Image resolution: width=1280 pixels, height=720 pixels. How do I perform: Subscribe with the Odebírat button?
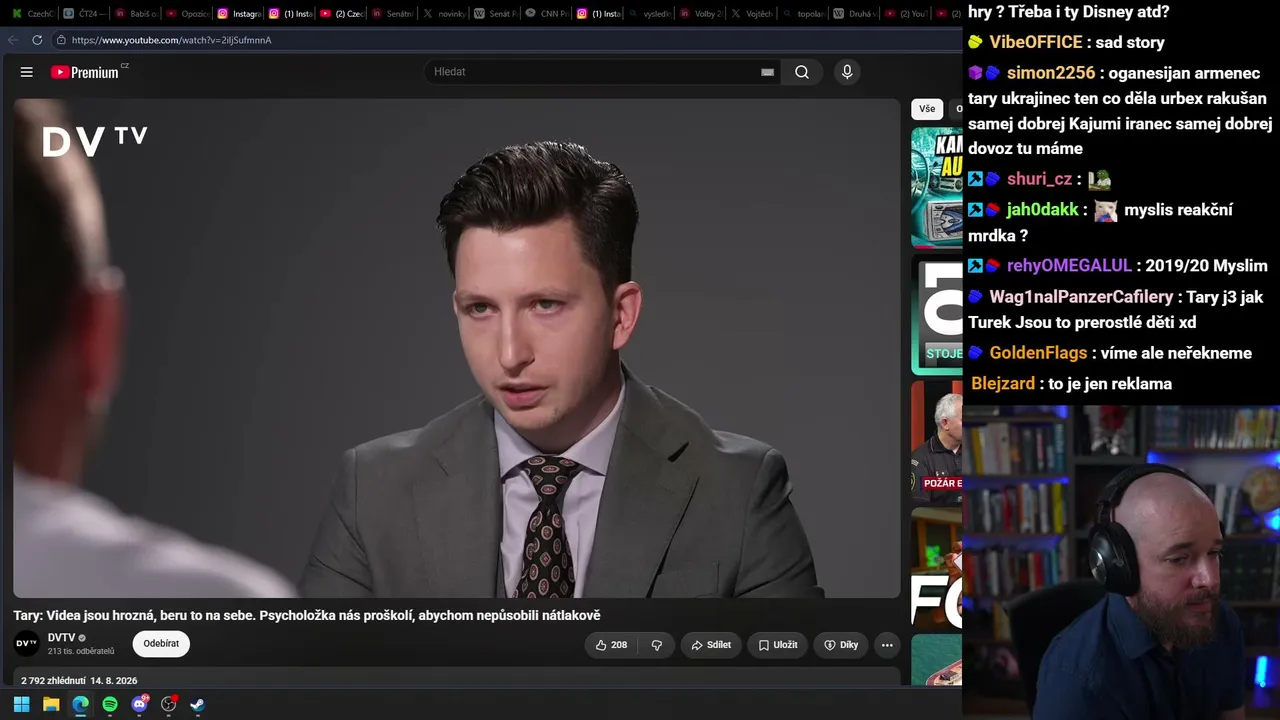pyautogui.click(x=161, y=644)
